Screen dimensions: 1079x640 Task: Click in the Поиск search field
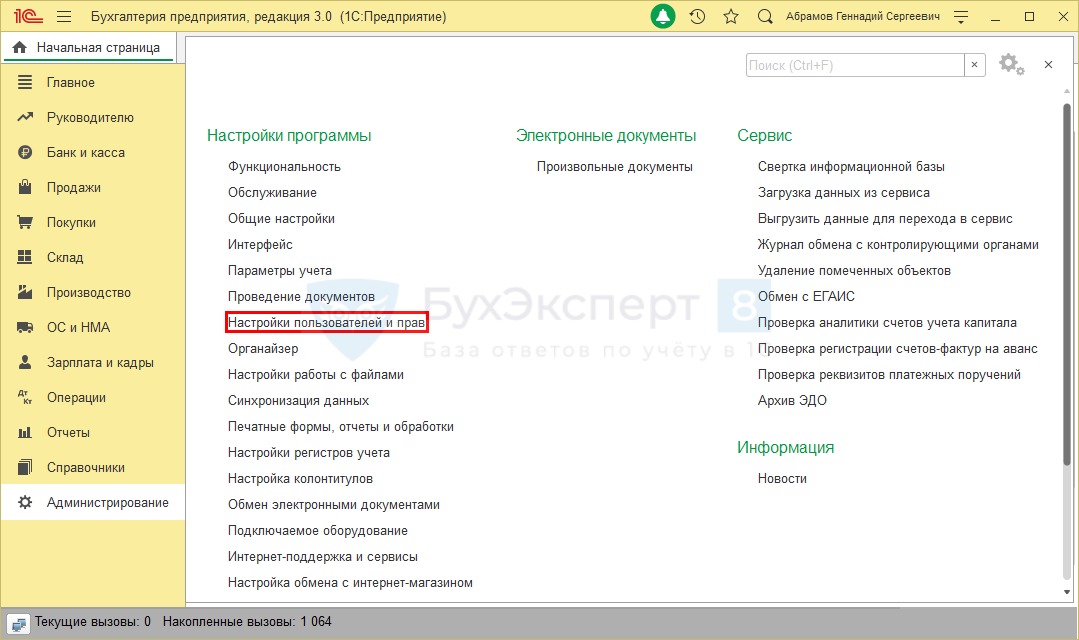(x=854, y=65)
